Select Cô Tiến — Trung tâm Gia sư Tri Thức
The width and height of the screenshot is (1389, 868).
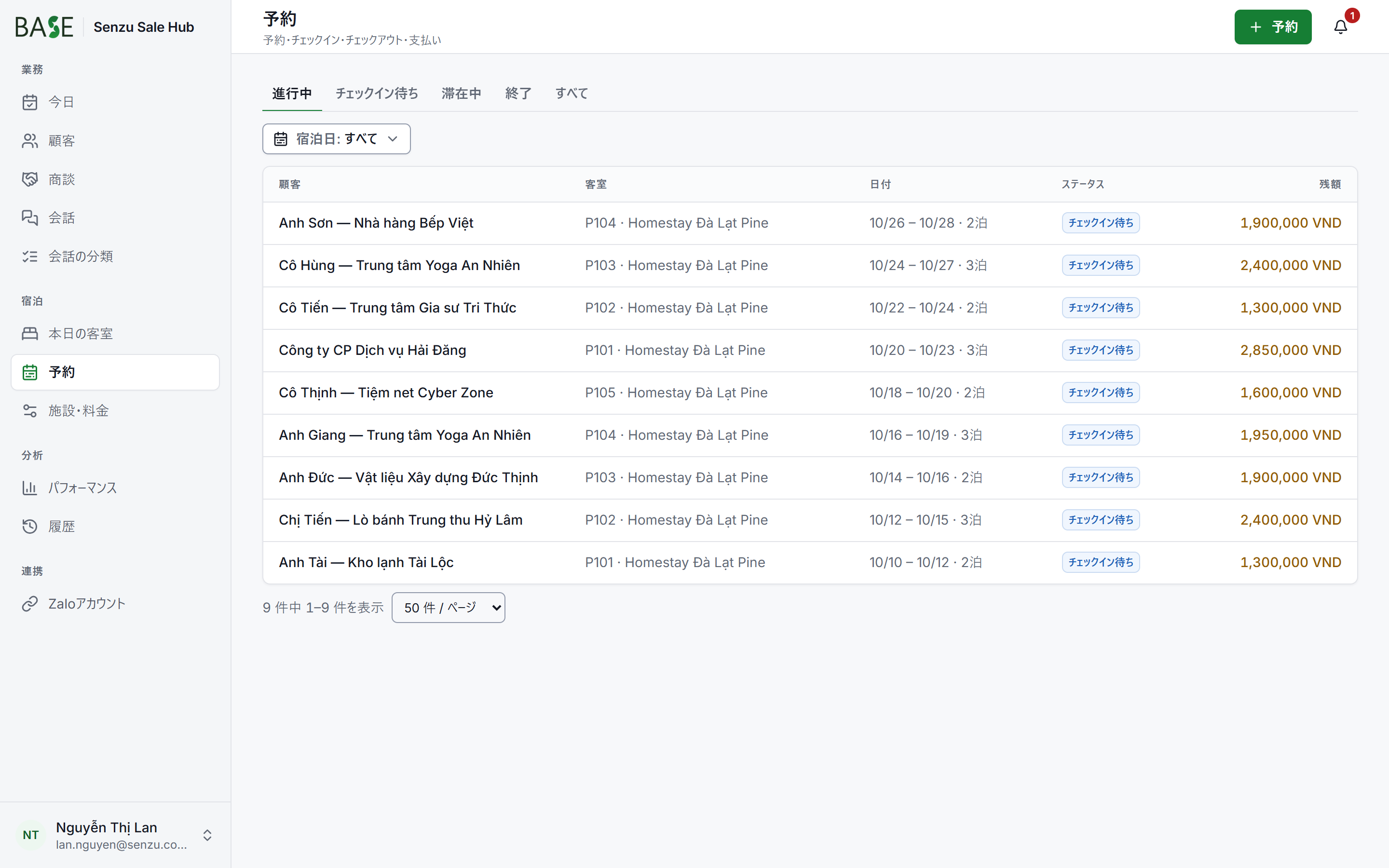(810, 308)
